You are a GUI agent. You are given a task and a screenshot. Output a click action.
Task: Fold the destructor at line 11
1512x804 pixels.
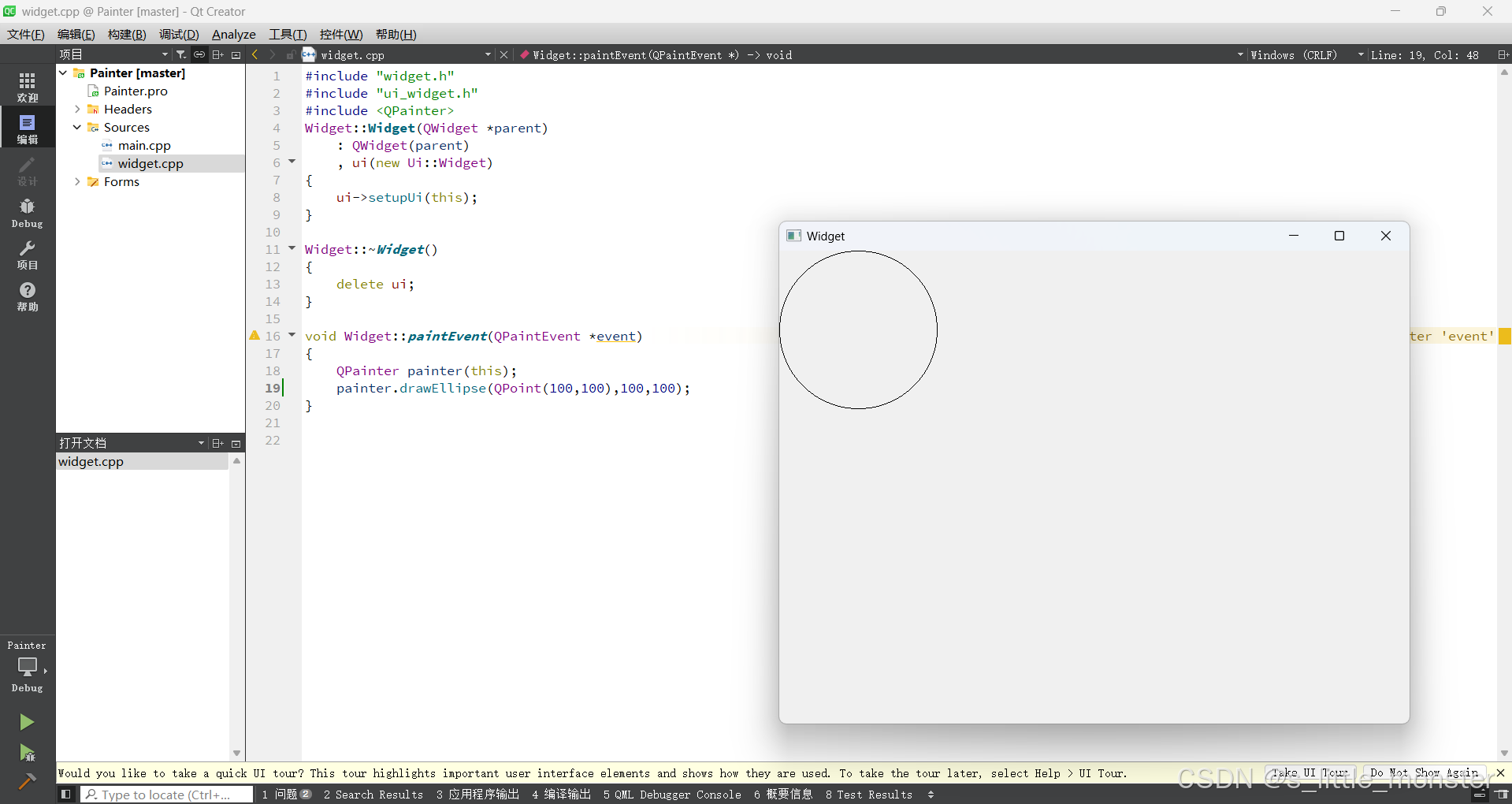[x=292, y=248]
